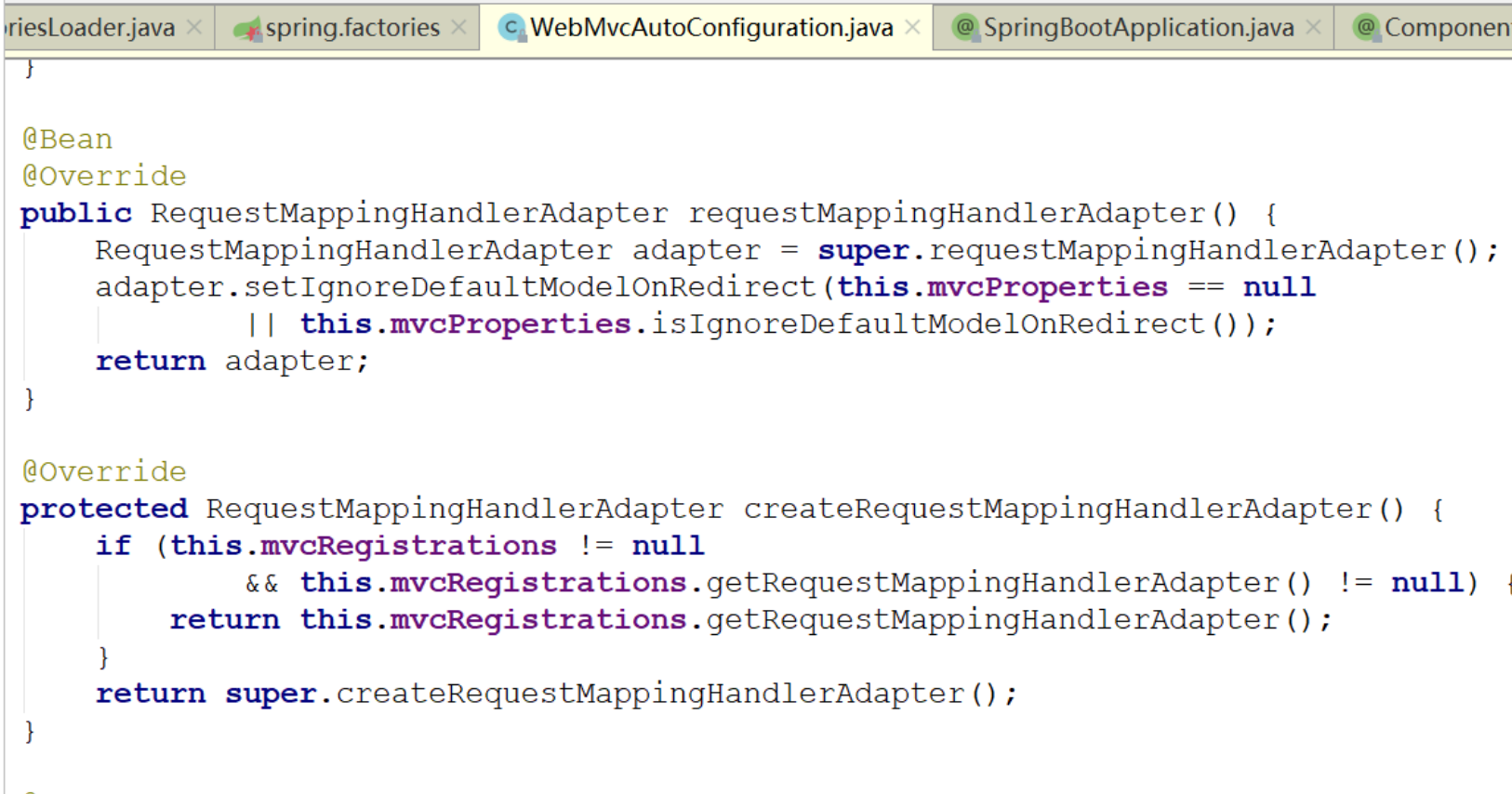This screenshot has width=1512, height=794.
Task: Click super in return super.createRequestMappingHandlerAdapter()
Action: 271,695
